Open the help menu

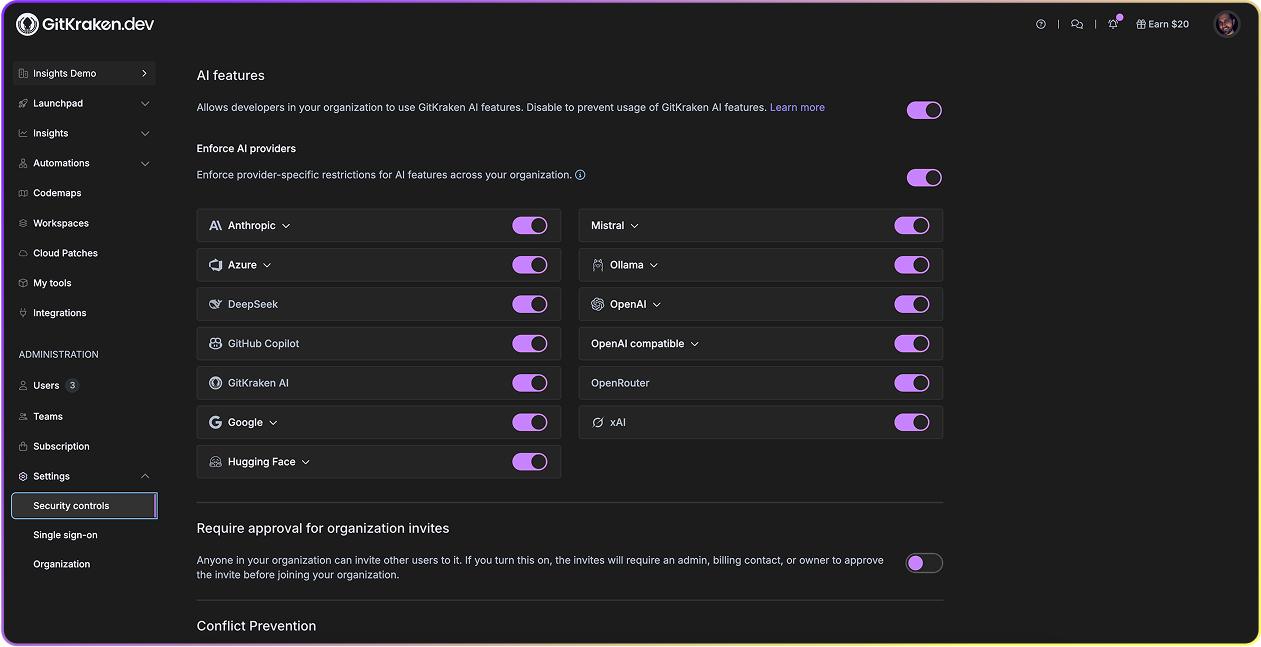coord(1041,23)
